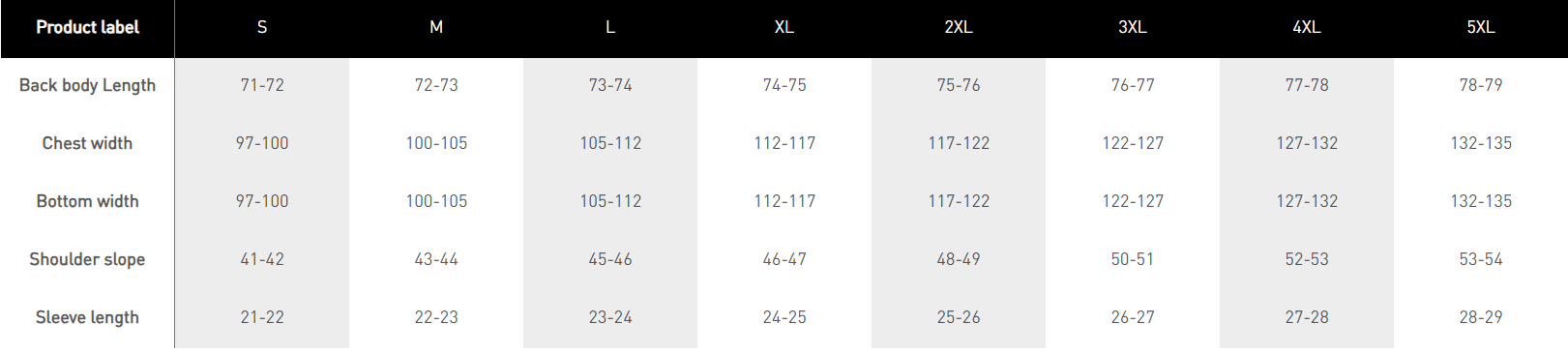Click the 74-75 back body length cell

click(x=784, y=85)
